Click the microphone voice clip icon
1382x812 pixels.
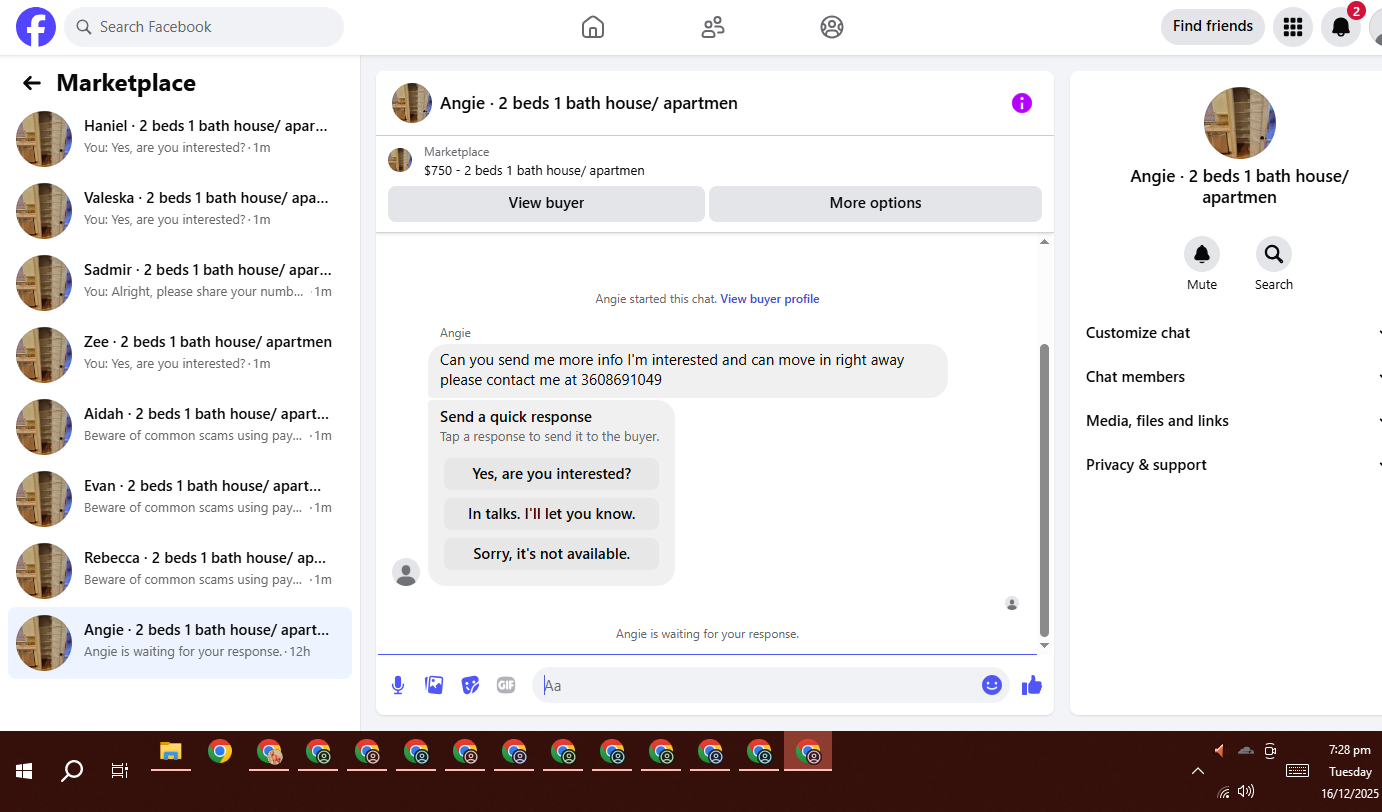coord(398,685)
